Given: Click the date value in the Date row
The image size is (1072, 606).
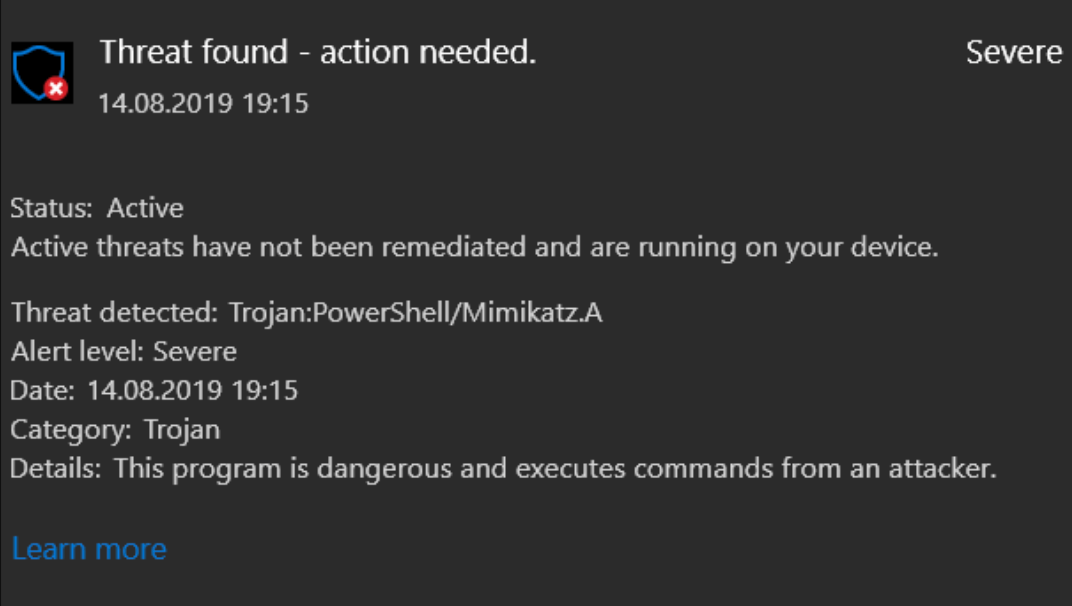Looking at the screenshot, I should pos(193,390).
